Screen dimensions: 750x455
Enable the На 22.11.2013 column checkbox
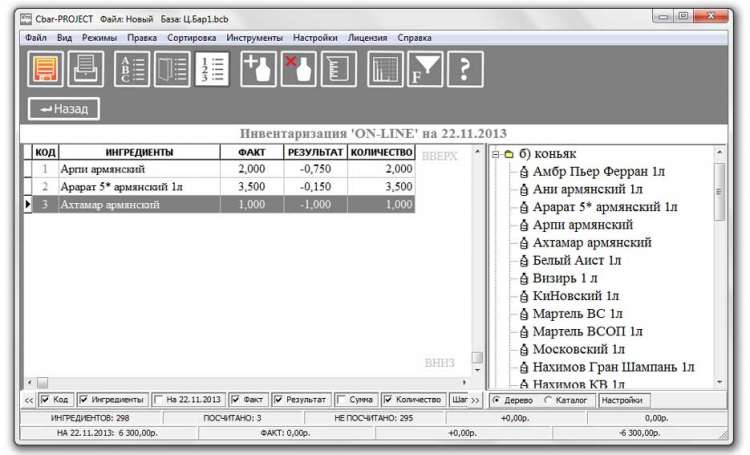(x=159, y=400)
